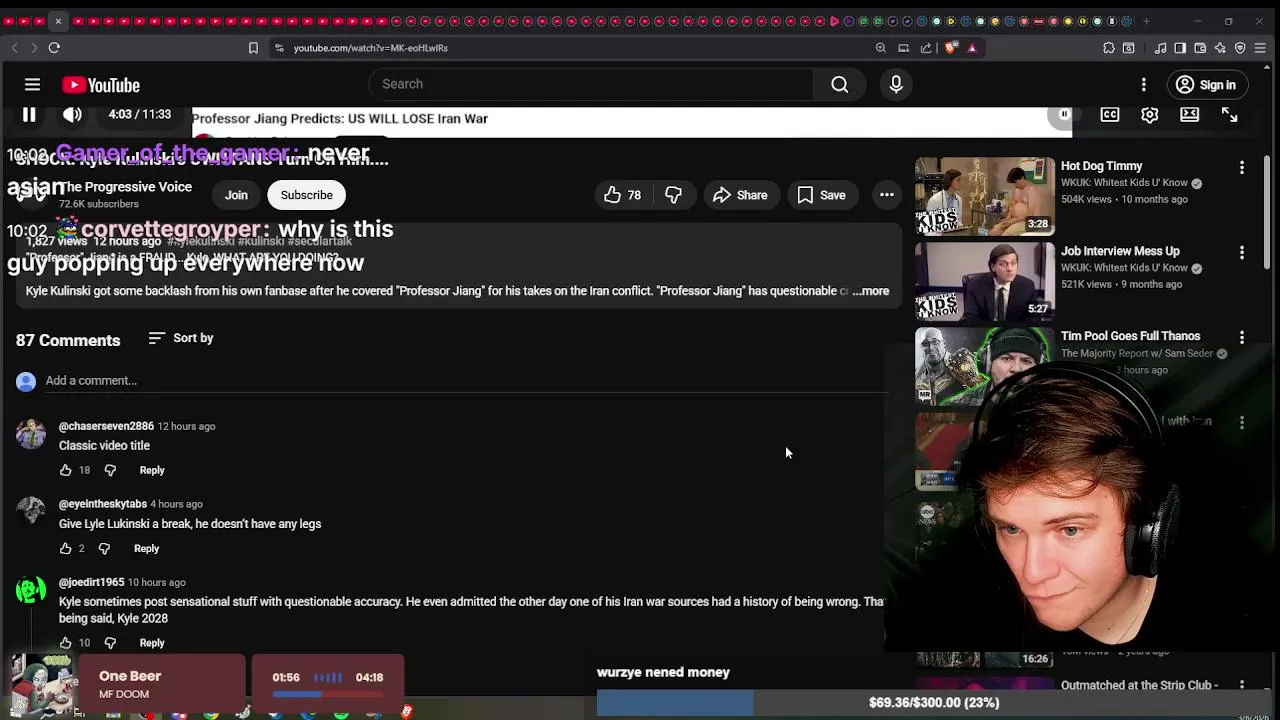Image resolution: width=1280 pixels, height=720 pixels.
Task: Click the Add a comment field
Action: point(466,381)
